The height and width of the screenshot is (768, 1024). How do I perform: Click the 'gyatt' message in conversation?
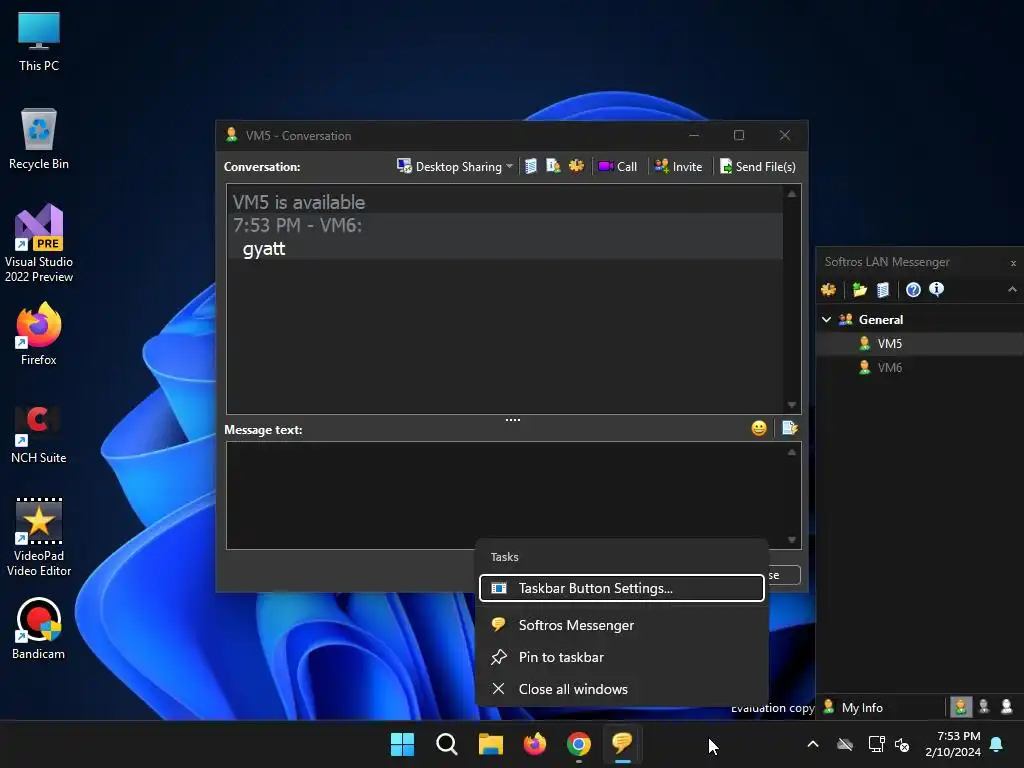(264, 249)
